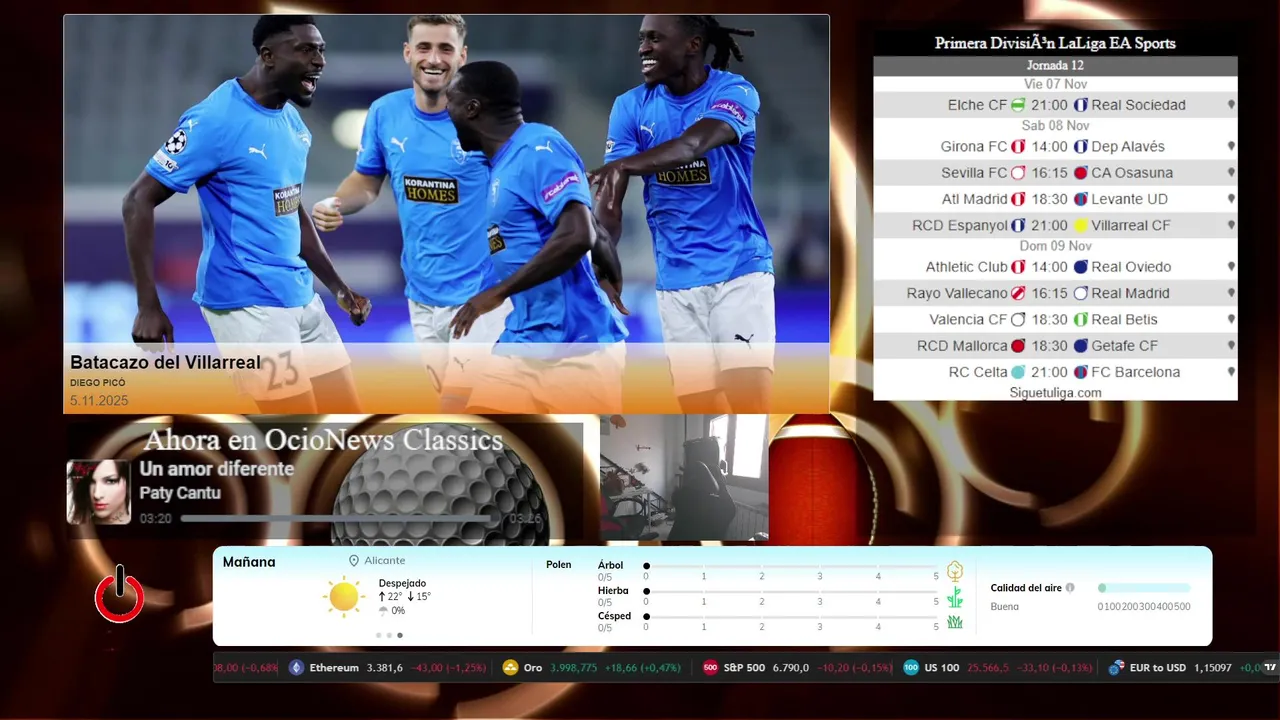Click the Levante UD team crest
1280x720 pixels.
tap(1081, 199)
